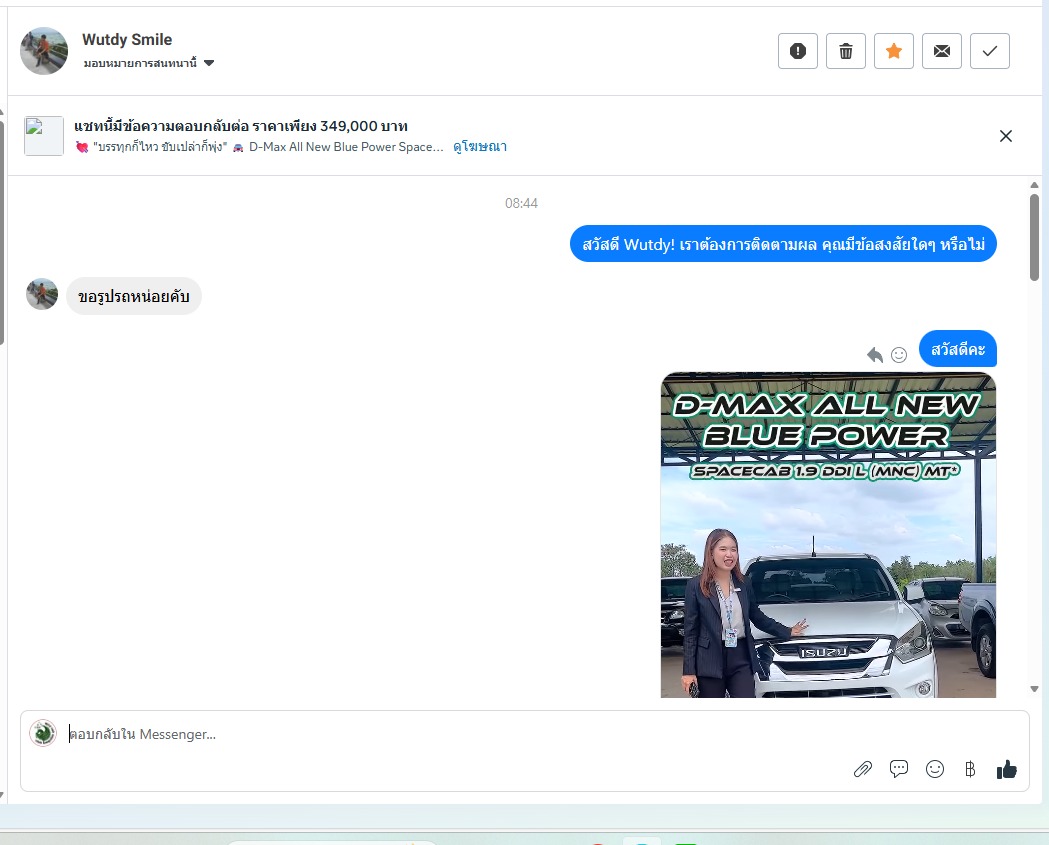
Task: Click the follow-up greeting message to Wutdy
Action: coord(783,244)
